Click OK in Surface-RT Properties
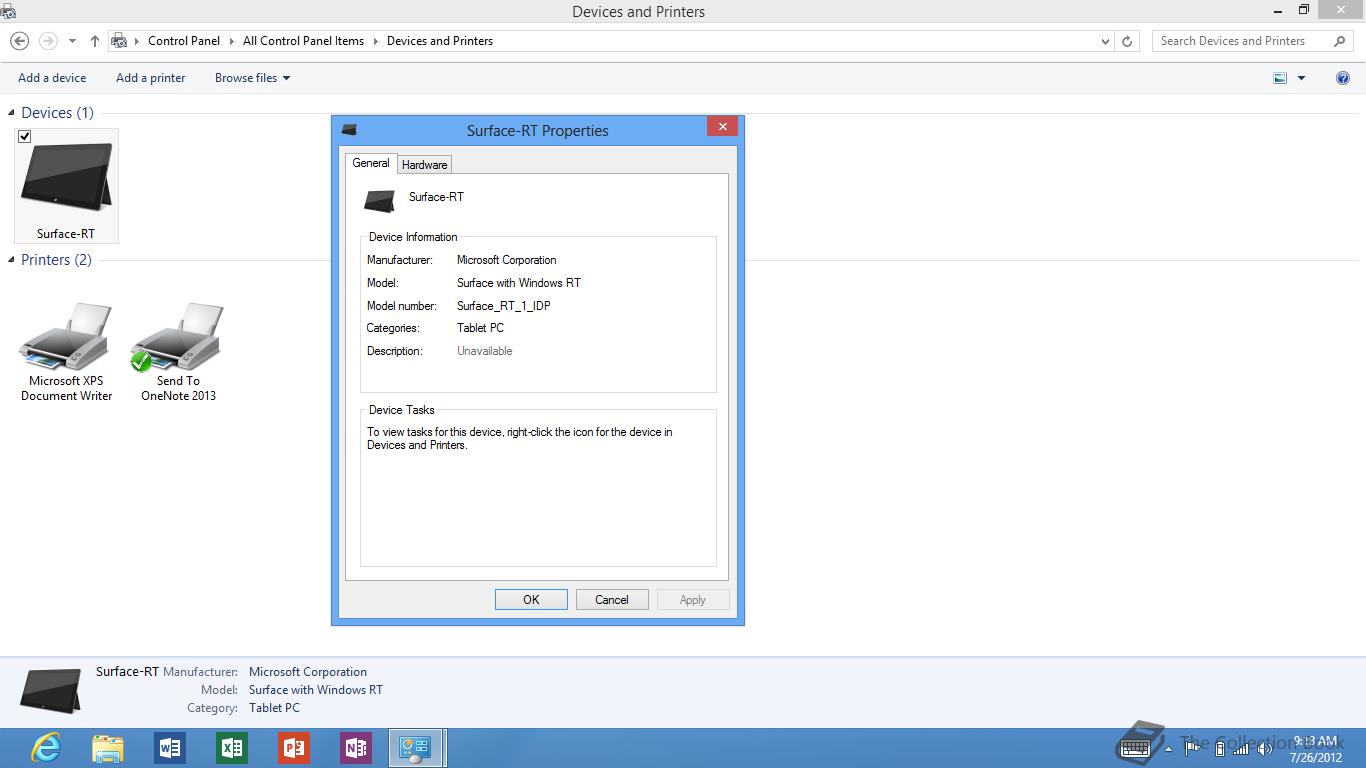This screenshot has width=1366, height=768. [531, 600]
